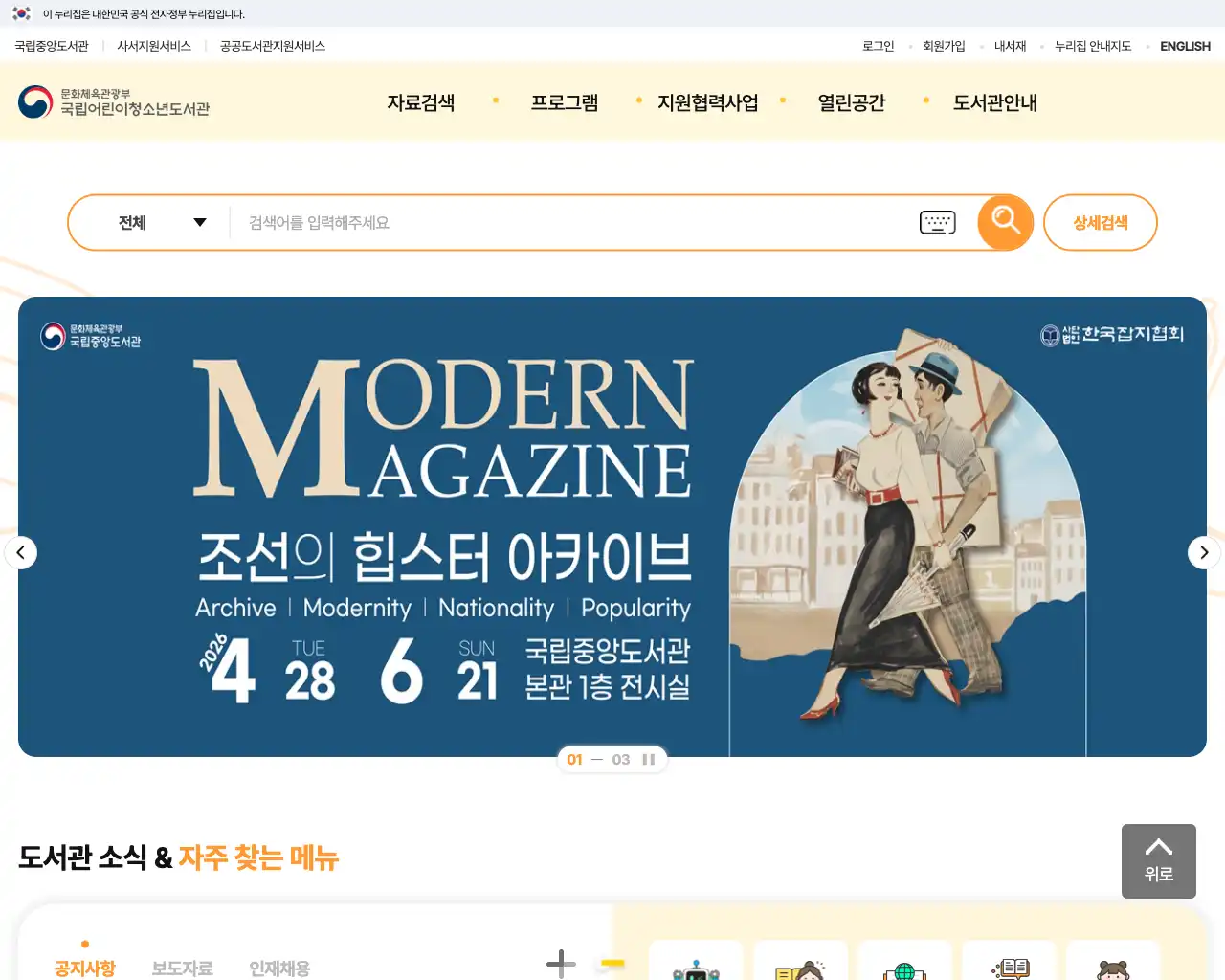The height and width of the screenshot is (980, 1225).
Task: Open the 지원협력사업 menu
Action: coord(708,102)
